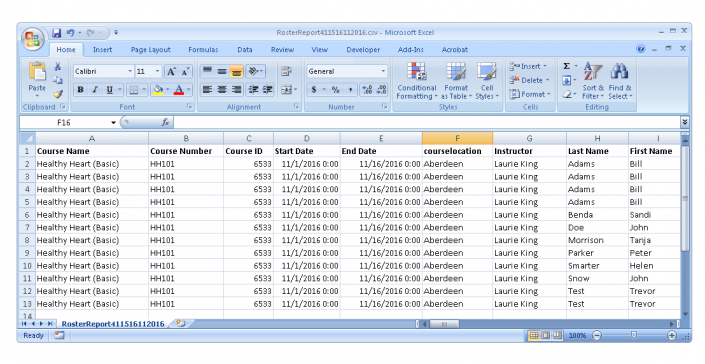Click the Name Box showing F16
Viewport: 705px width, 364px height.
coord(64,122)
